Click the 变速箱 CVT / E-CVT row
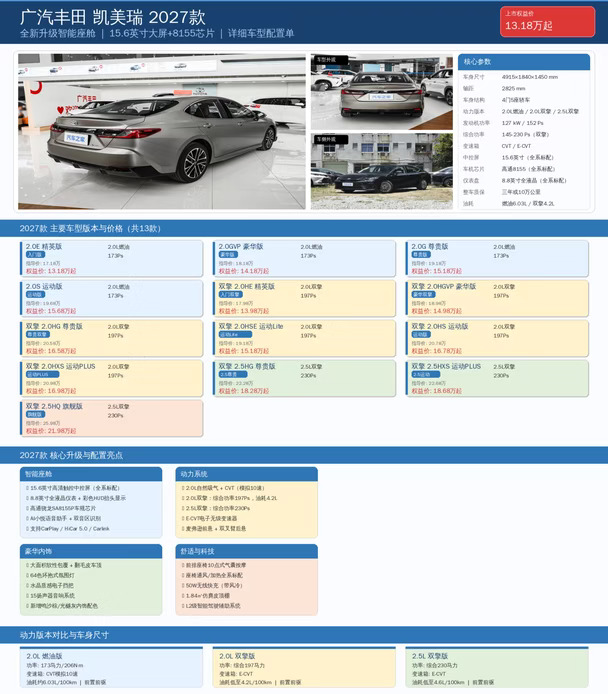Viewport: 608px width, 694px height. click(524, 146)
